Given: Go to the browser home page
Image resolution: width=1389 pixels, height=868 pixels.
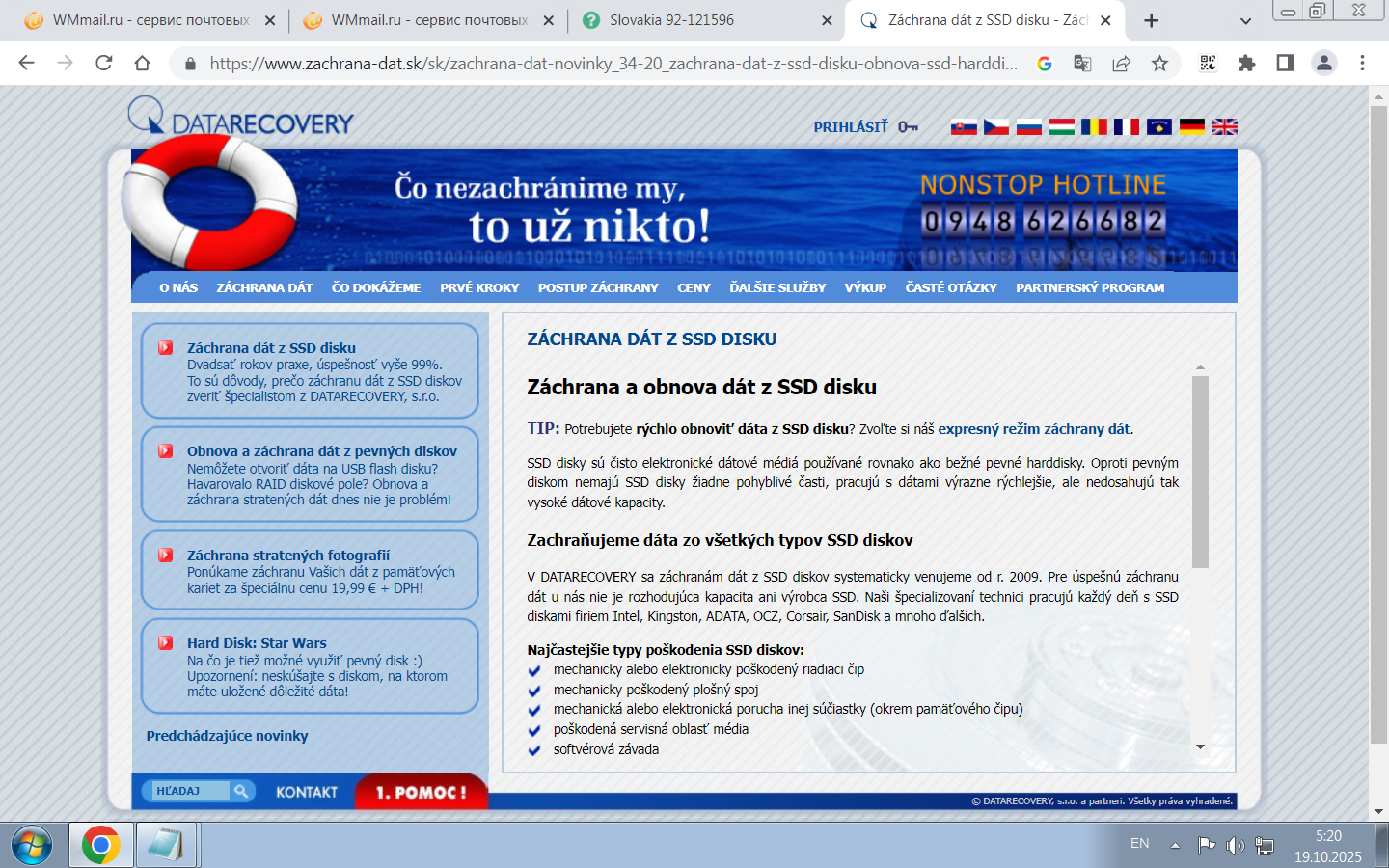Looking at the screenshot, I should (142, 63).
